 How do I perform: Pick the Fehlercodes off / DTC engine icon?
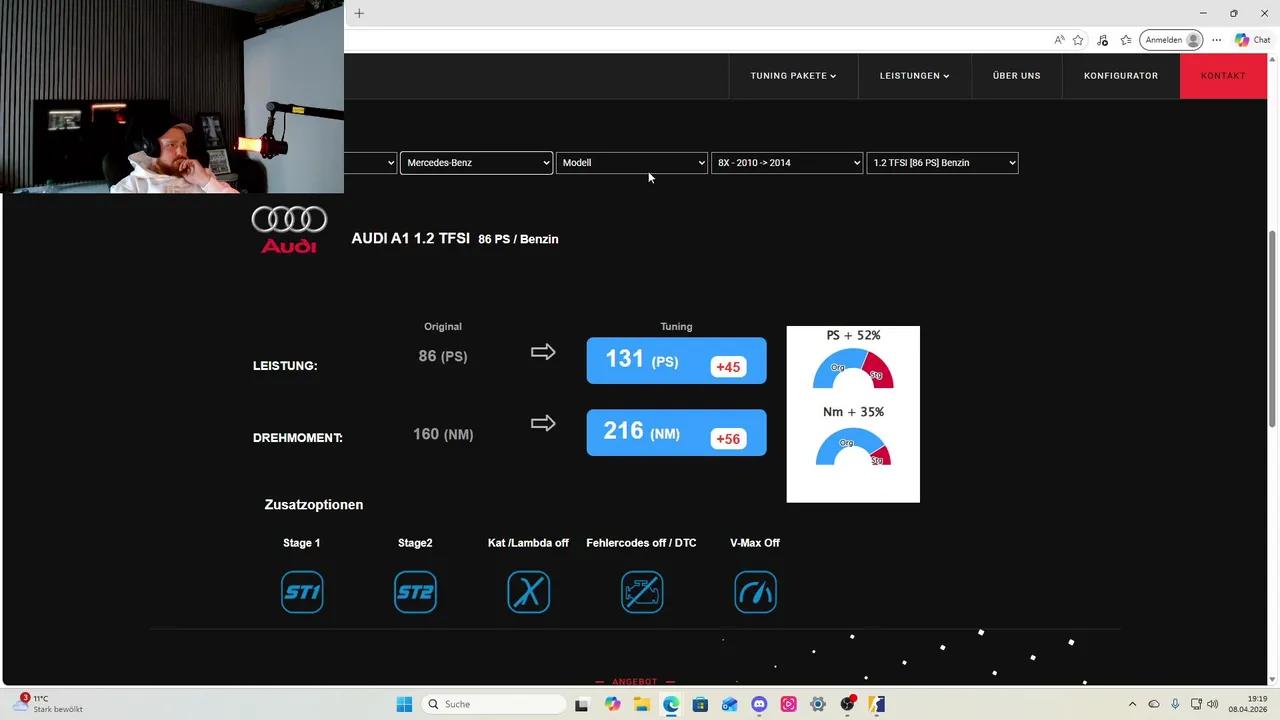click(642, 592)
